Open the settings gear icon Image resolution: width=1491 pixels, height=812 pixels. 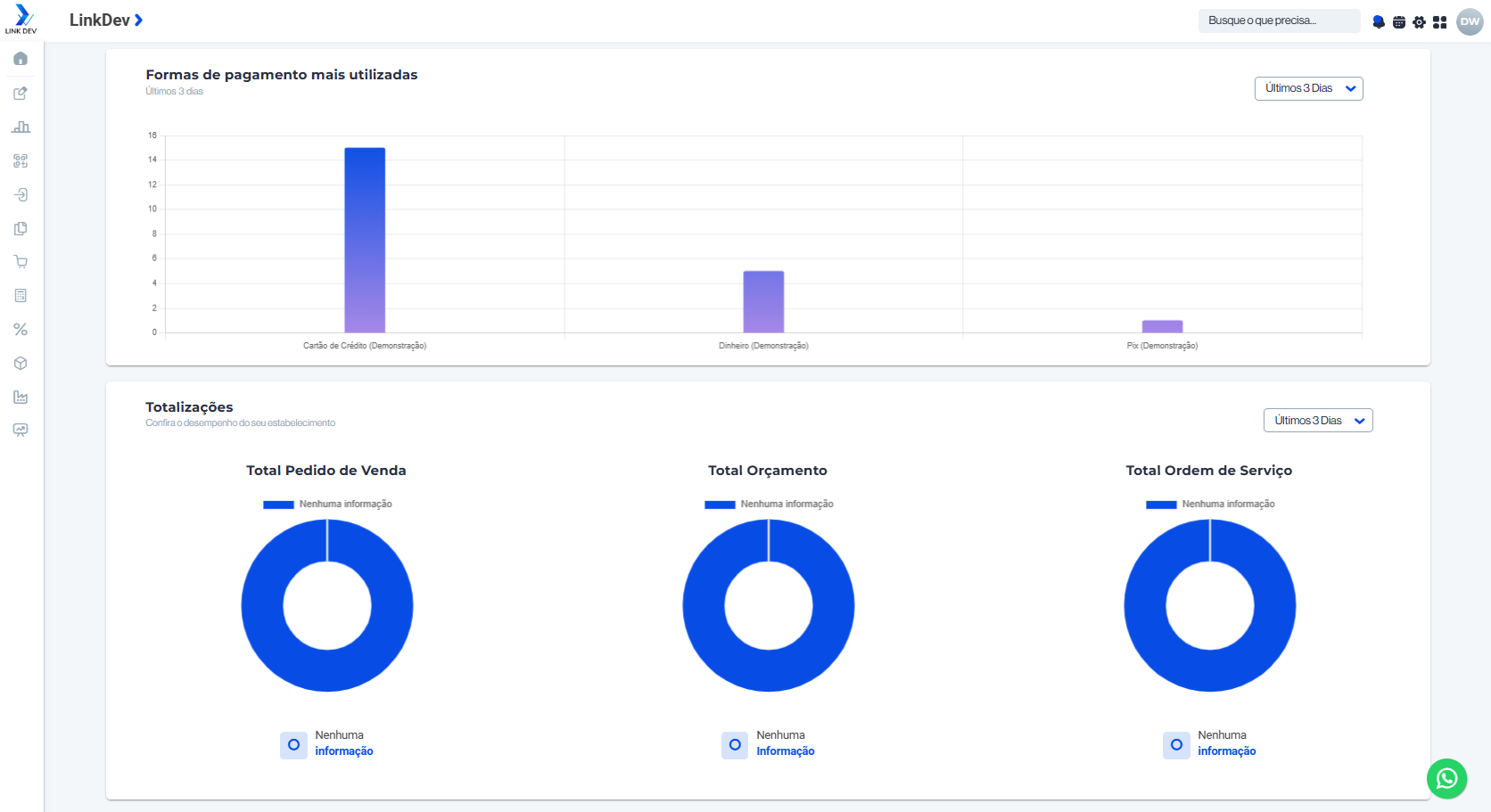pos(1419,21)
